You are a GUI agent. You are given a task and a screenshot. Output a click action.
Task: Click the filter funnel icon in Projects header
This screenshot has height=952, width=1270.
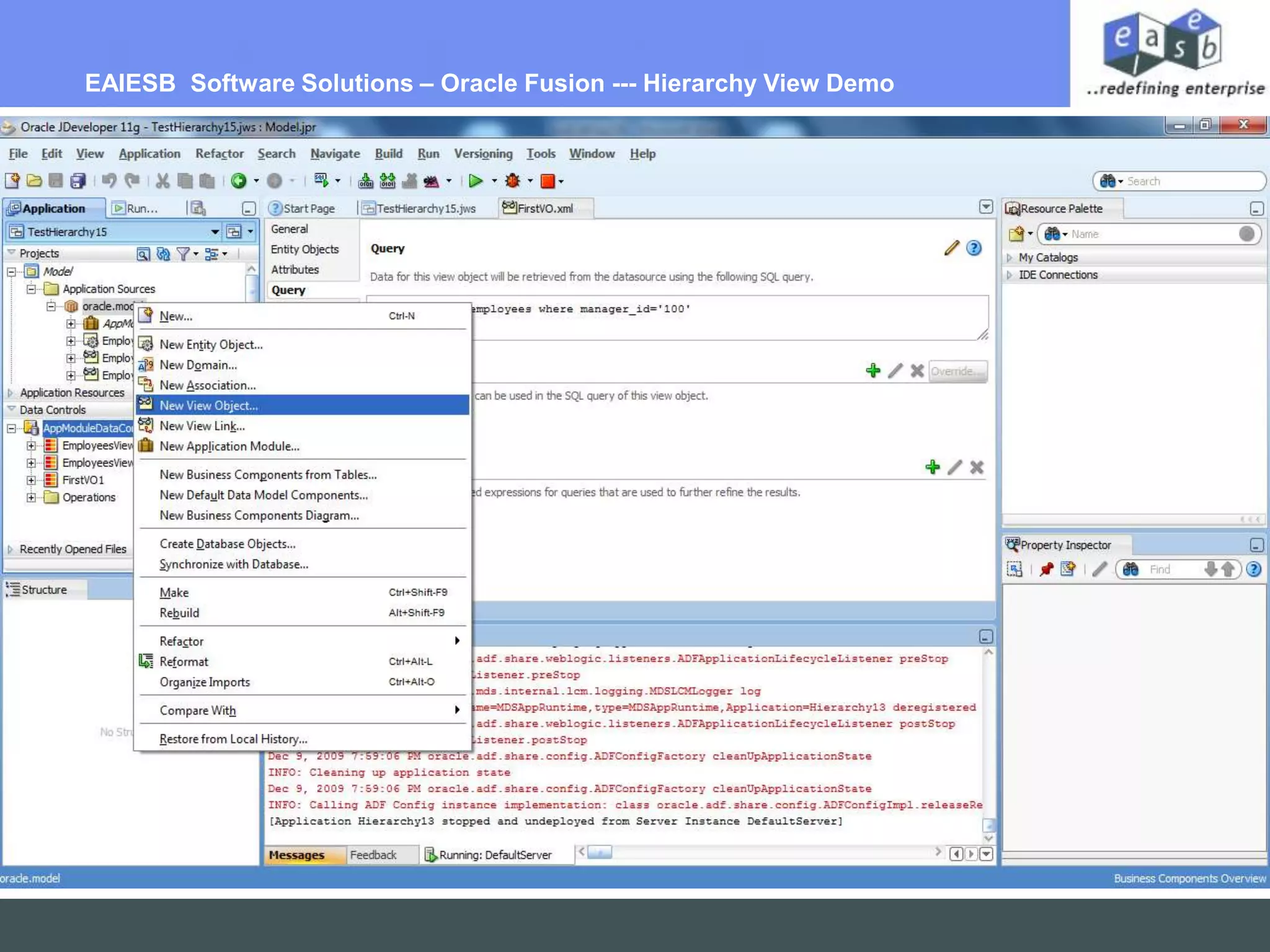[x=183, y=253]
